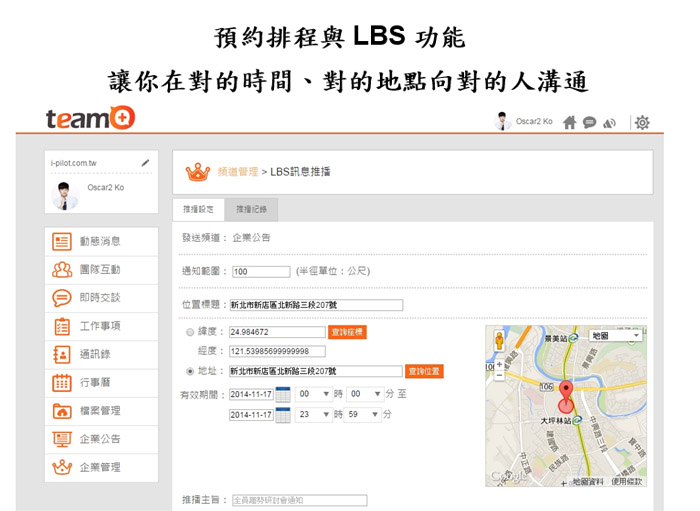Click i-pilot.com.tw domain text
Screen dimensions: 700x511
pyautogui.click(x=74, y=163)
